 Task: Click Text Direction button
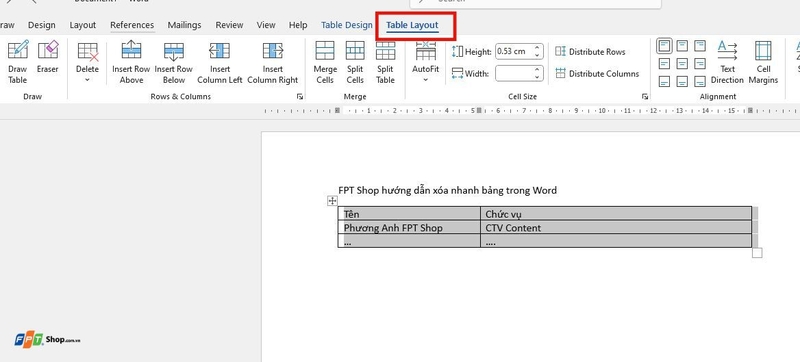[728, 63]
